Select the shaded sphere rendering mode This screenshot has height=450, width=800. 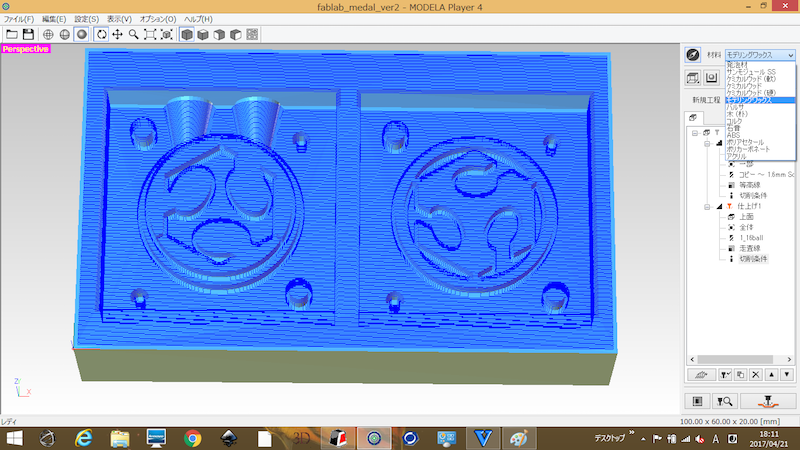pyautogui.click(x=82, y=34)
